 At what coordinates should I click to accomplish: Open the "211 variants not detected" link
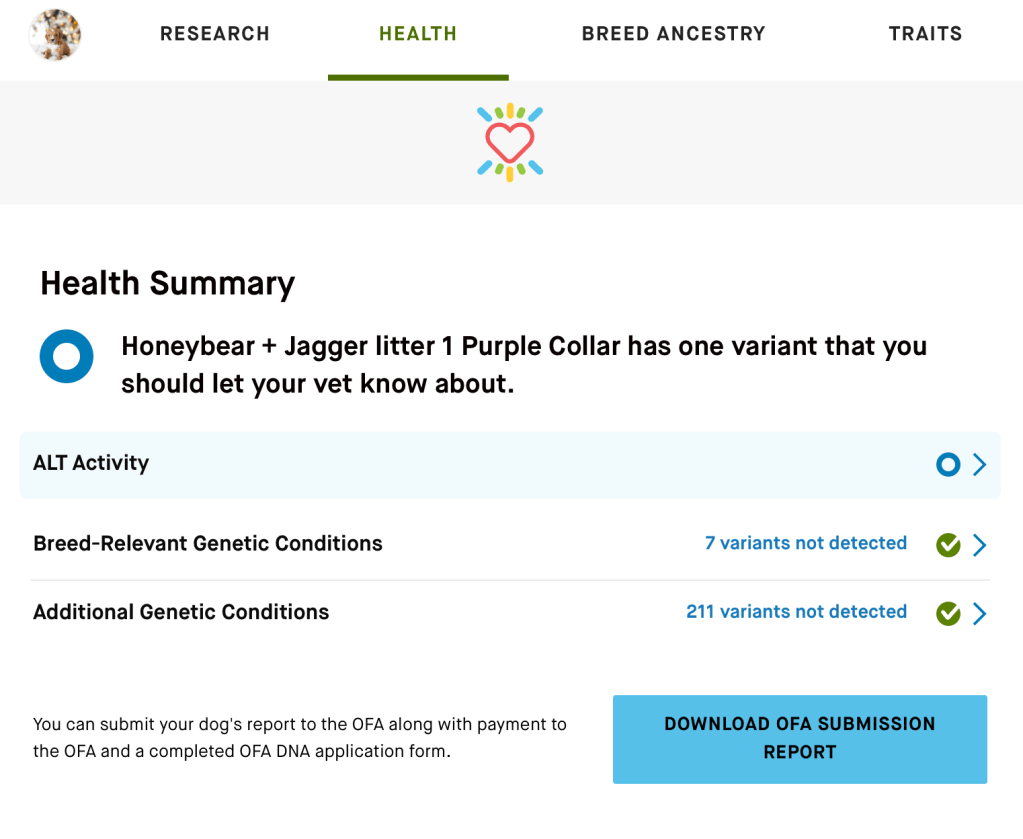(x=796, y=611)
